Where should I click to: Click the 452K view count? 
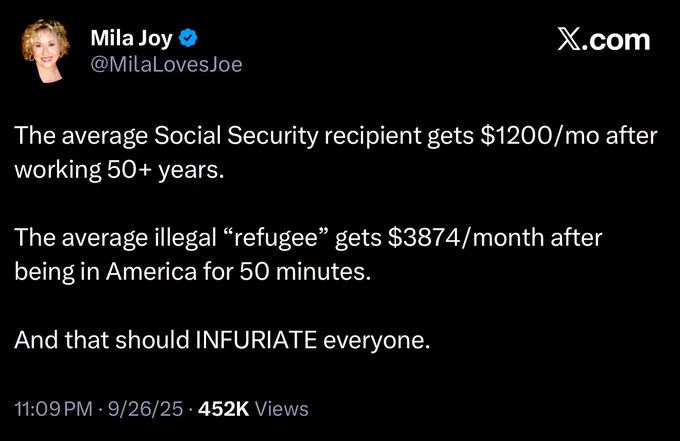[224, 409]
